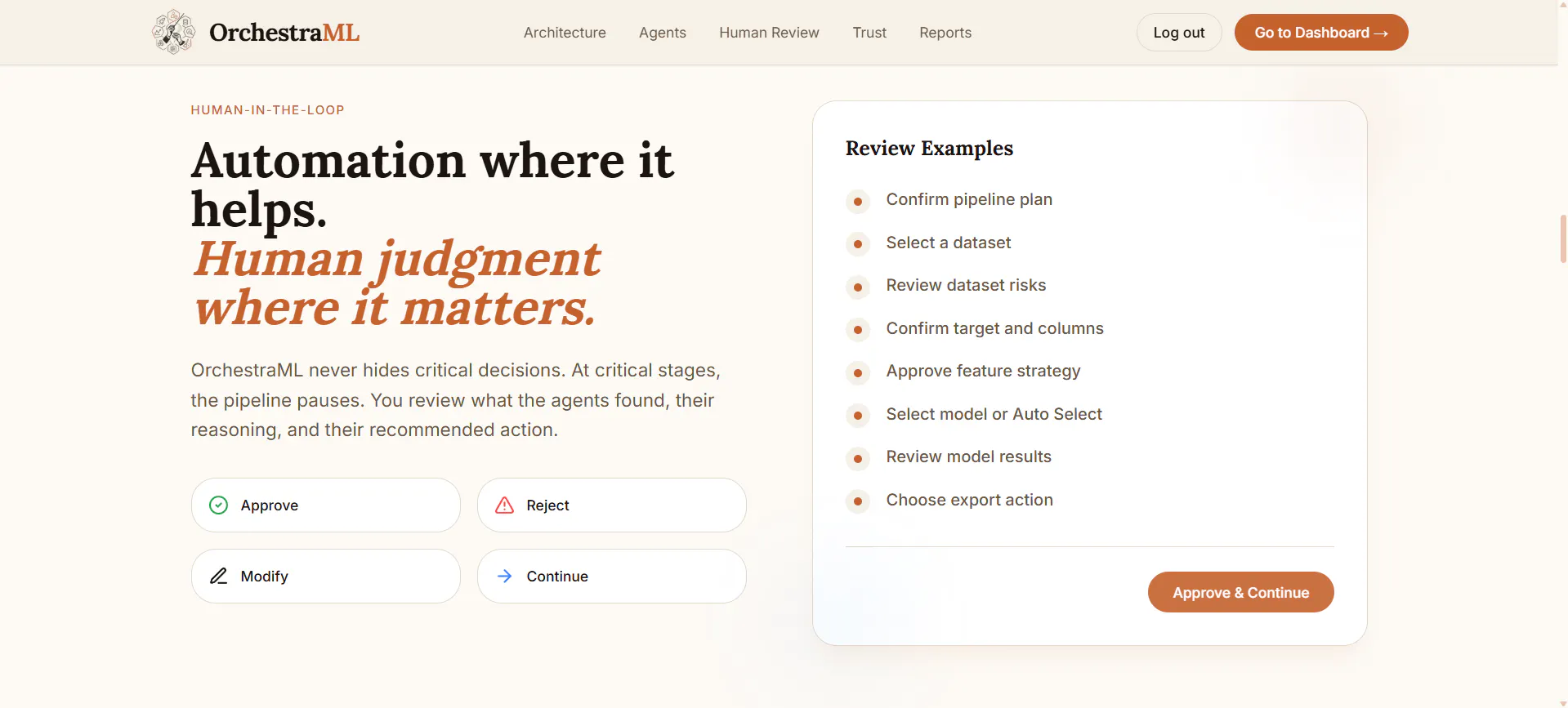1568x708 pixels.
Task: Click the text Confirm target and columns
Action: click(x=994, y=328)
